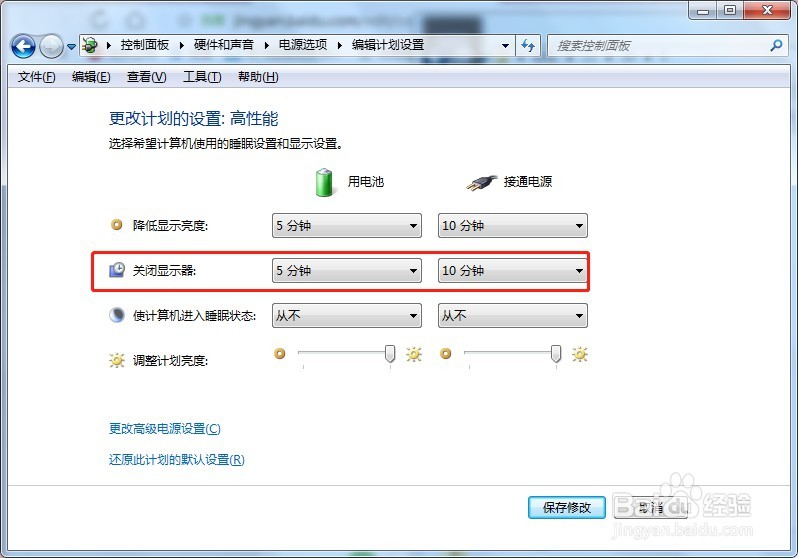
Task: Open battery dim display dropdown
Action: pyautogui.click(x=347, y=226)
